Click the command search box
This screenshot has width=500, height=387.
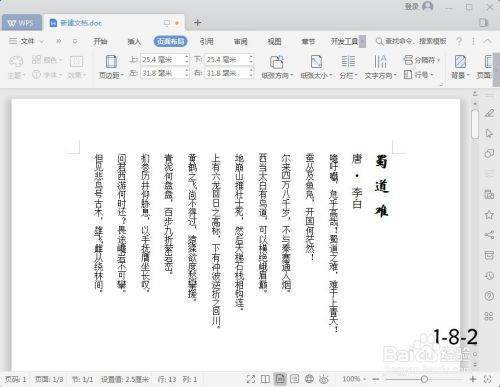click(x=411, y=41)
